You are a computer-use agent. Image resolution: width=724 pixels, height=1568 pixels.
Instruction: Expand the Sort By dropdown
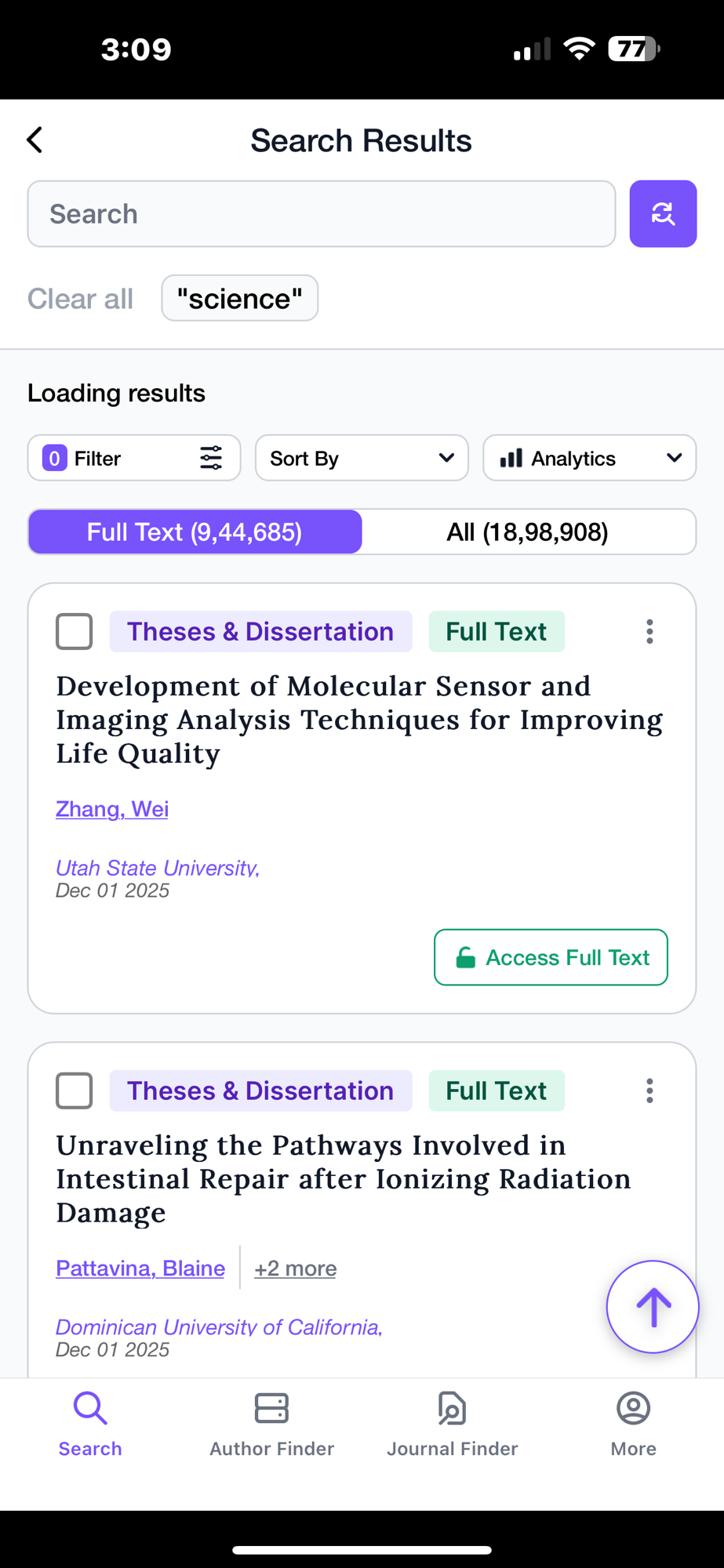[x=362, y=458]
